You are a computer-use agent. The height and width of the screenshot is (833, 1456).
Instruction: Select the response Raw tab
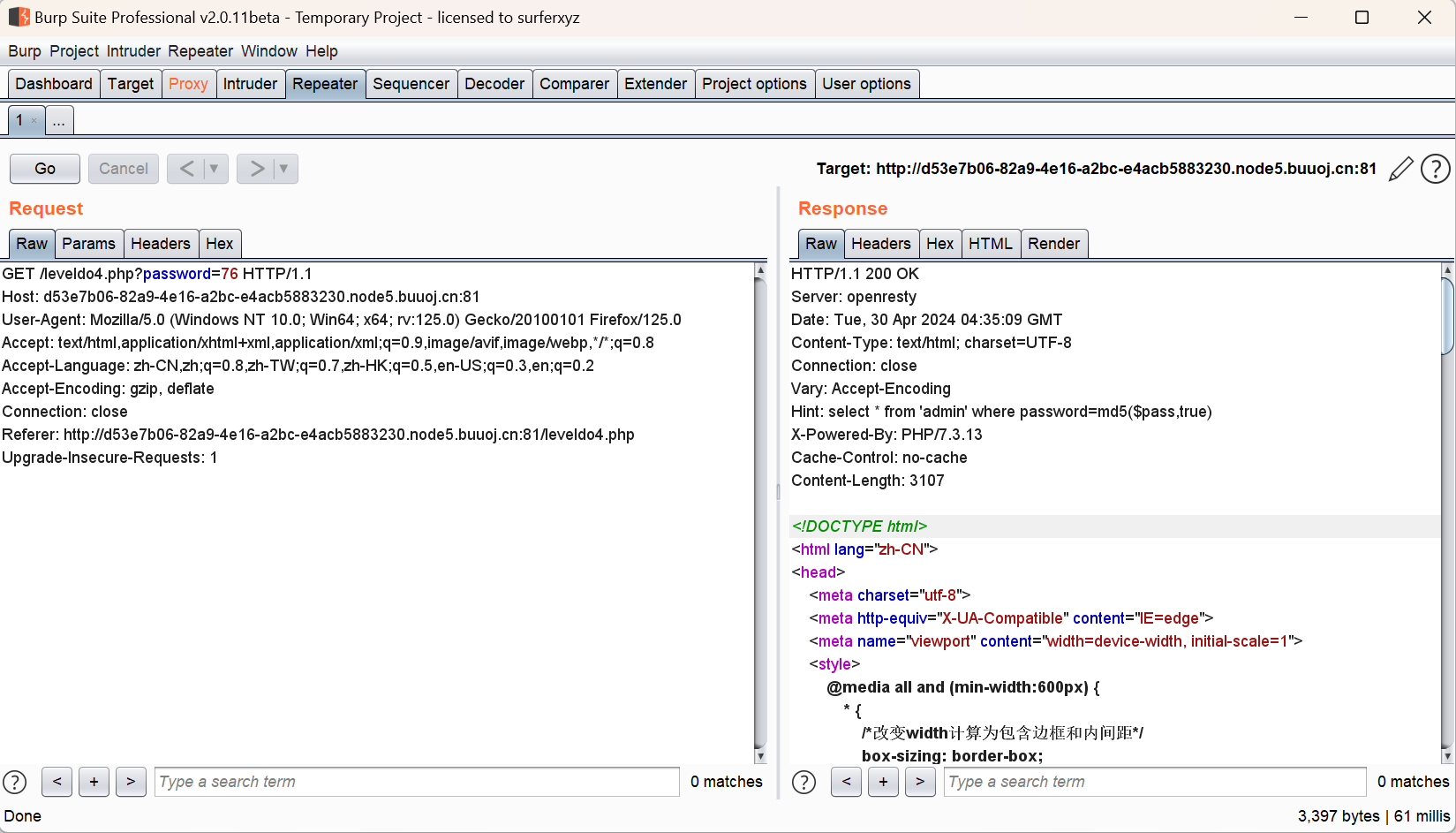coord(821,244)
